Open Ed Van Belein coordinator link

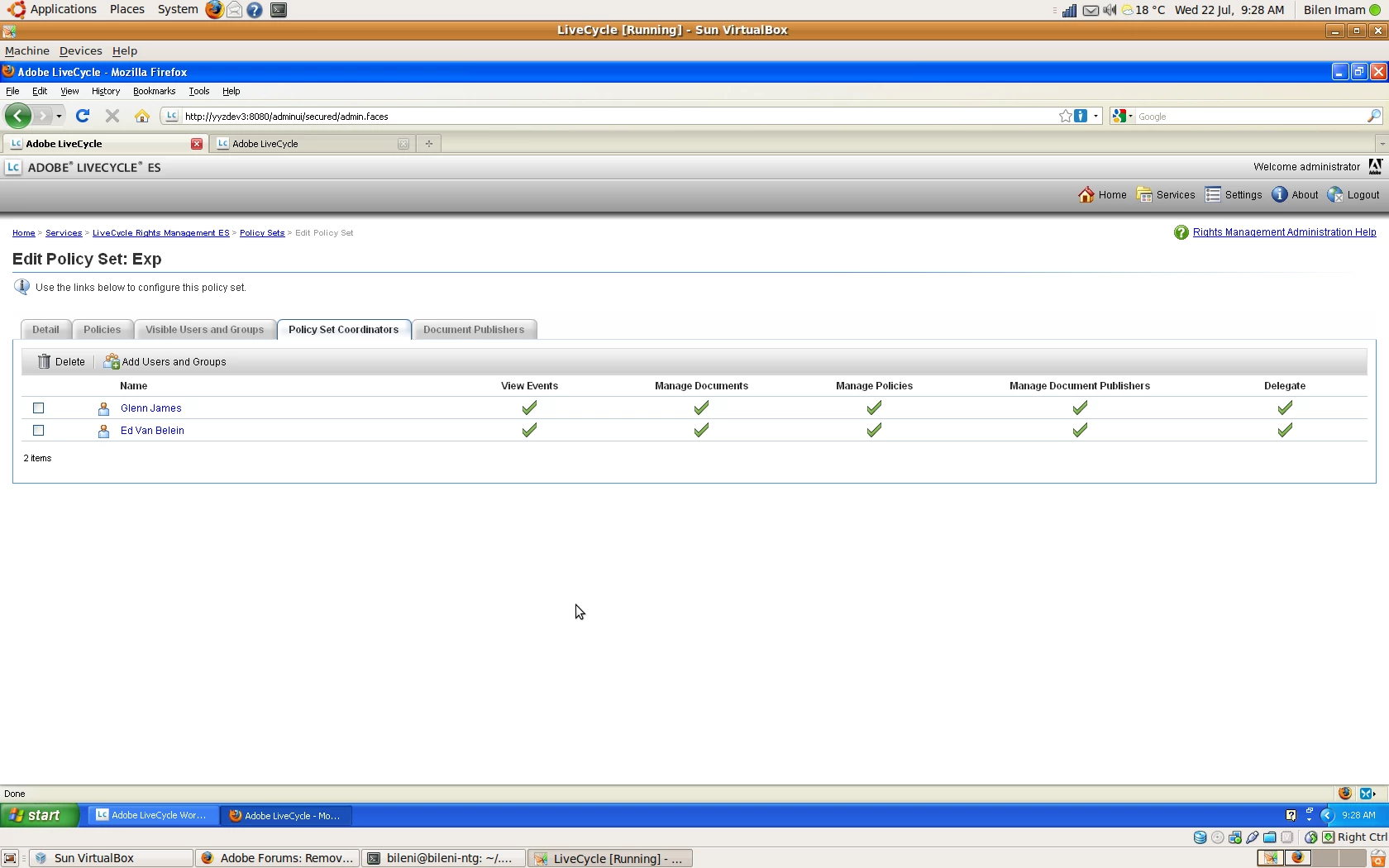(x=152, y=431)
